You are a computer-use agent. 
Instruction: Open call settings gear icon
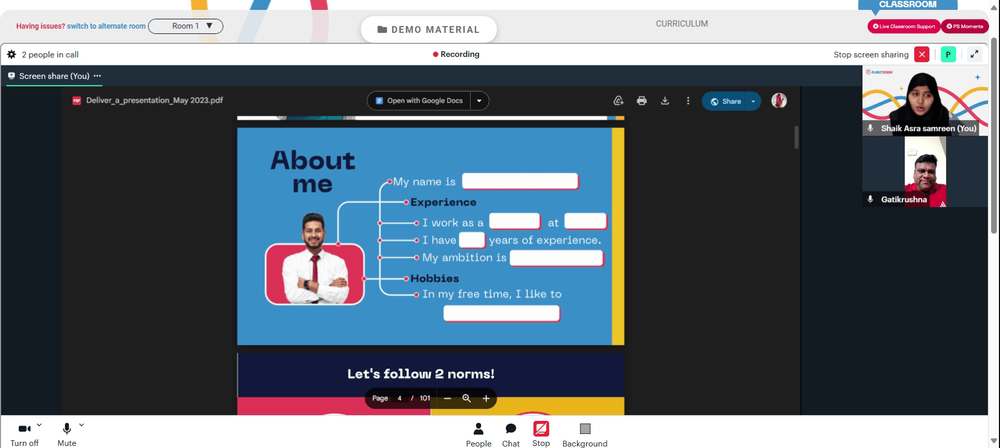(x=11, y=55)
